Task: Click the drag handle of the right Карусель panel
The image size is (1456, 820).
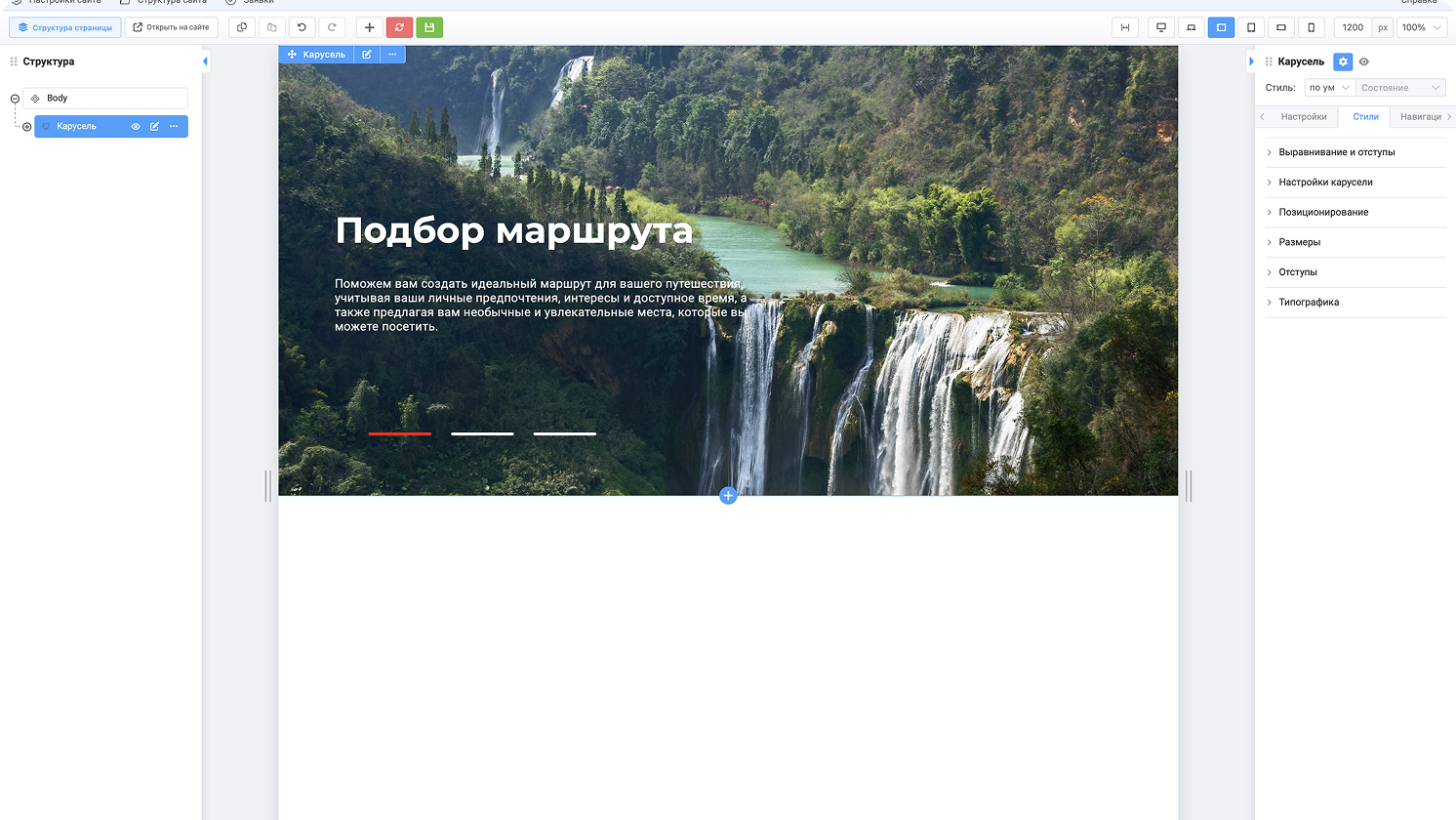Action: (1269, 61)
